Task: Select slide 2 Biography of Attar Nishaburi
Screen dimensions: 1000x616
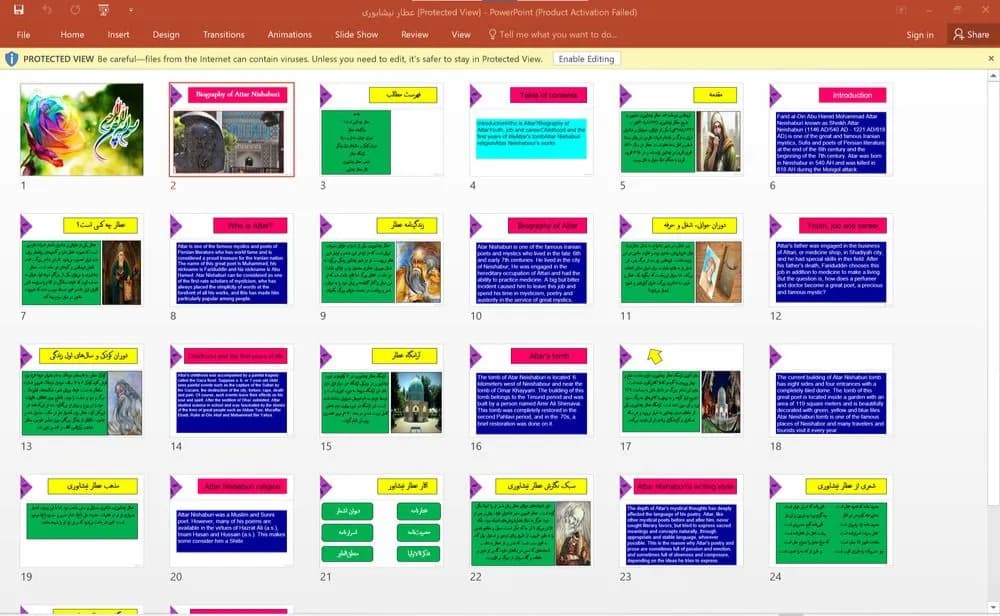Action: tap(232, 129)
